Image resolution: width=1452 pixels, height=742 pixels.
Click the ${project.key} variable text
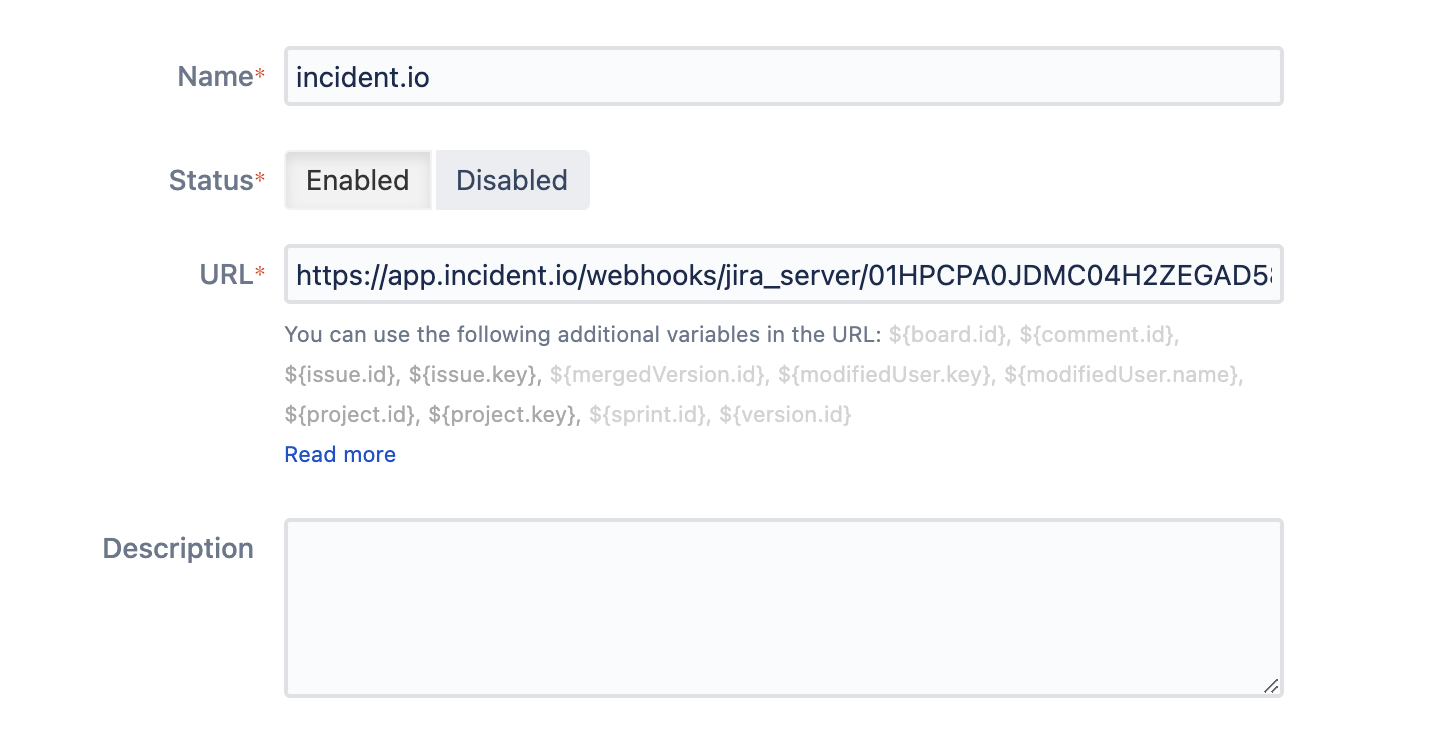coord(502,414)
